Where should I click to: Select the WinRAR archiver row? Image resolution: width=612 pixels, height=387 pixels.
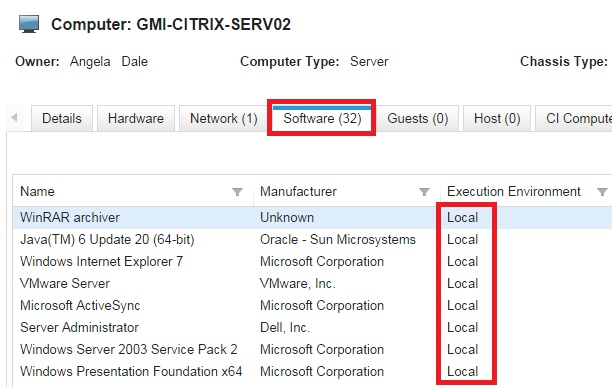(312, 218)
